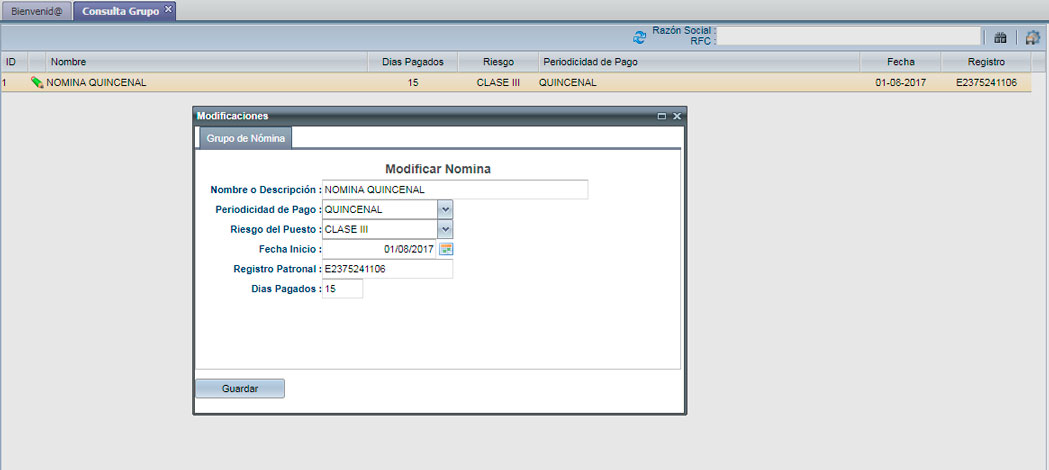Open the Fecha Inicio calendar picker
The width and height of the screenshot is (1049, 470).
(446, 249)
